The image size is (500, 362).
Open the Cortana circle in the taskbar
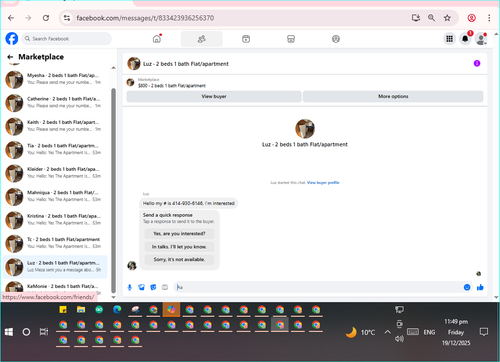point(26,332)
